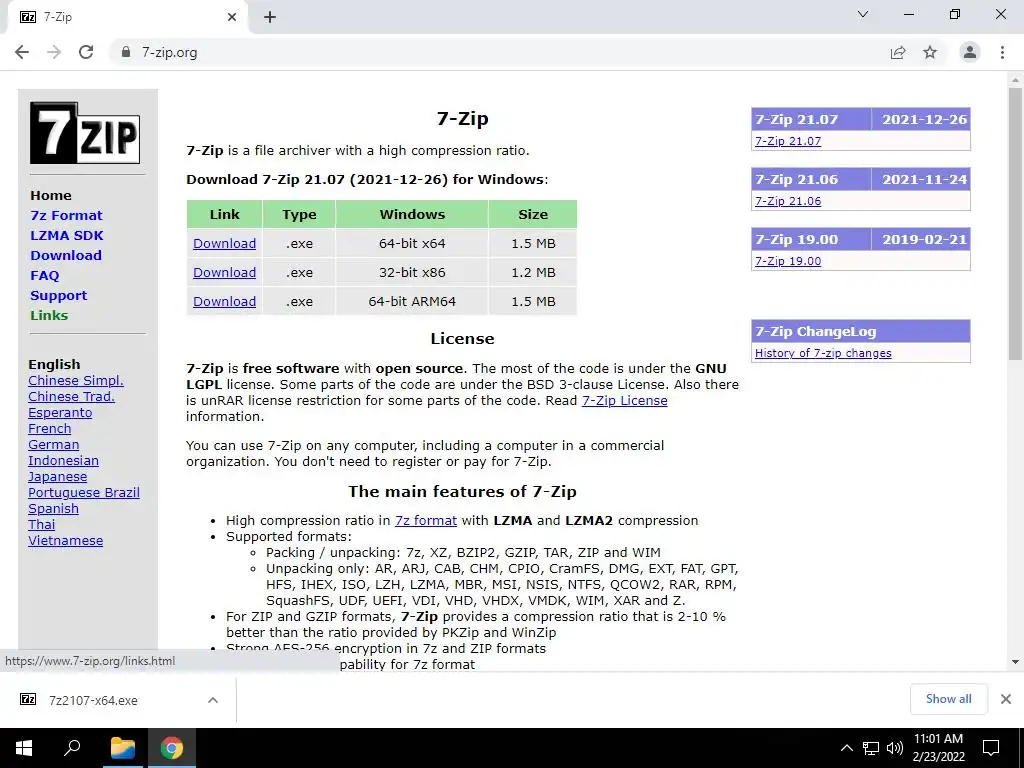Go to Home in site menu
Viewport: 1024px width, 768px height.
pyautogui.click(x=51, y=195)
